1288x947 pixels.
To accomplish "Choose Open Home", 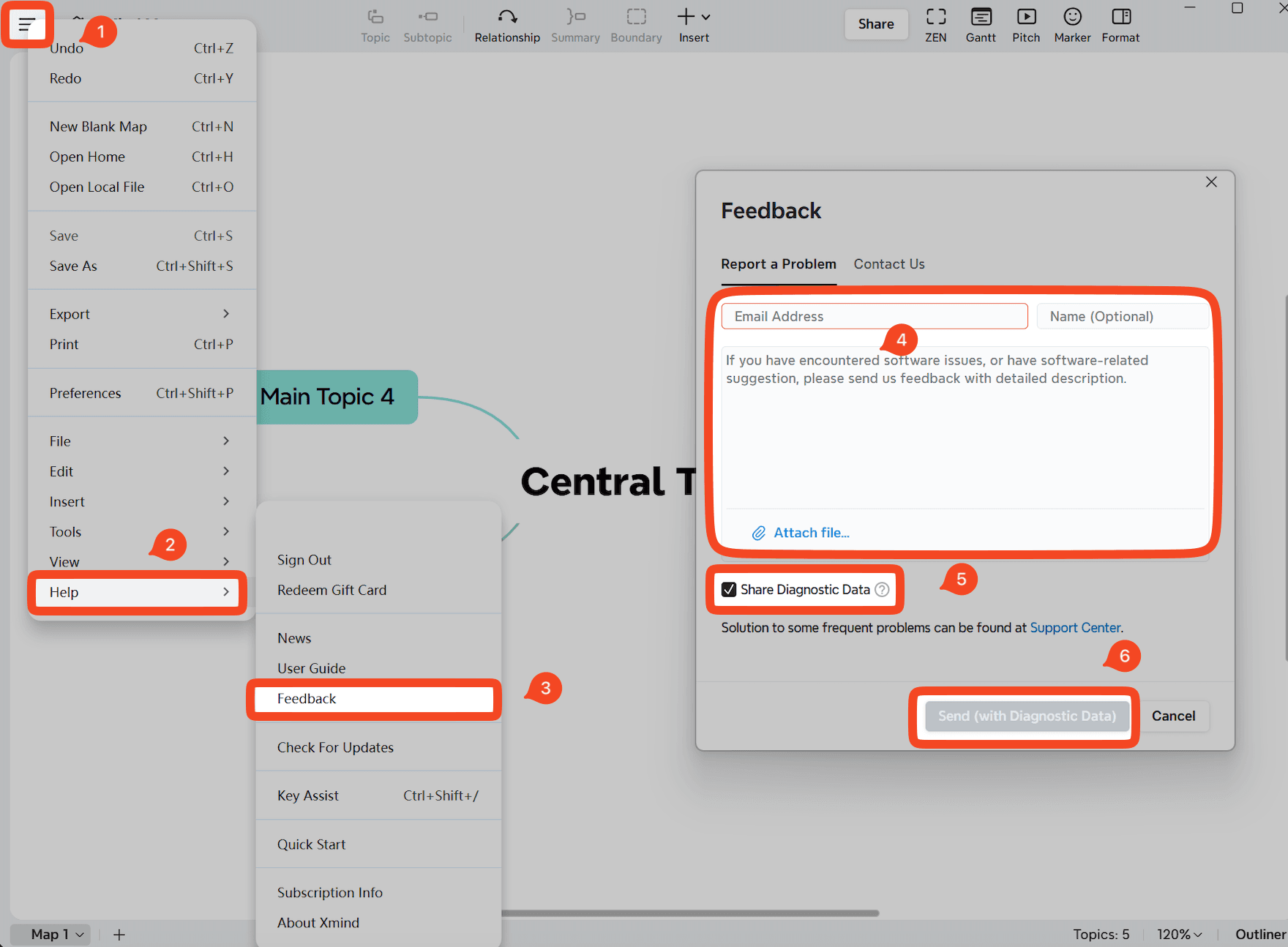I will click(141, 157).
